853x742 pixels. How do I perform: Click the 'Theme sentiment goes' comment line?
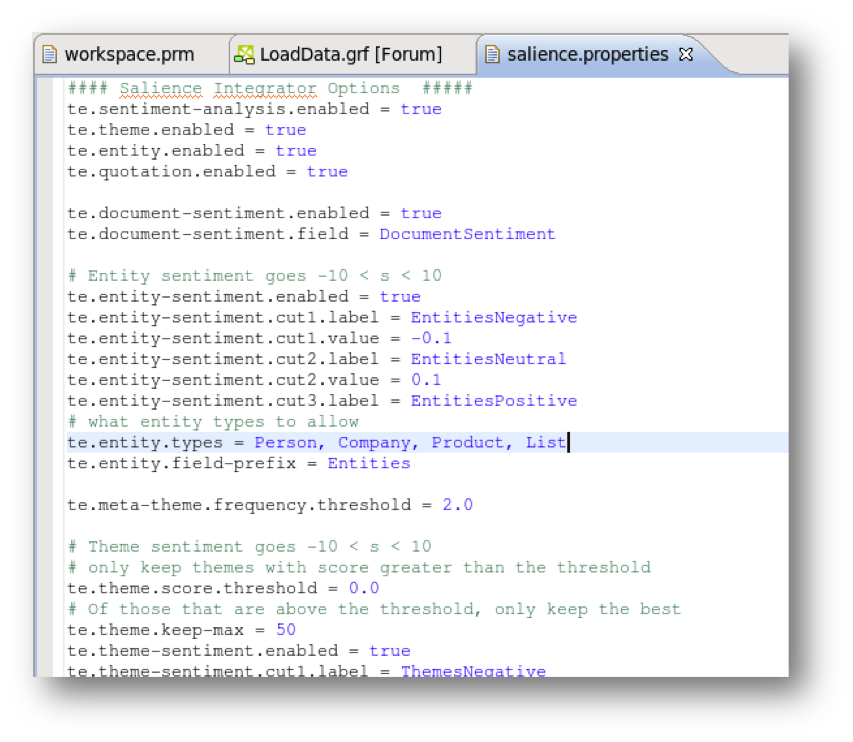249,547
